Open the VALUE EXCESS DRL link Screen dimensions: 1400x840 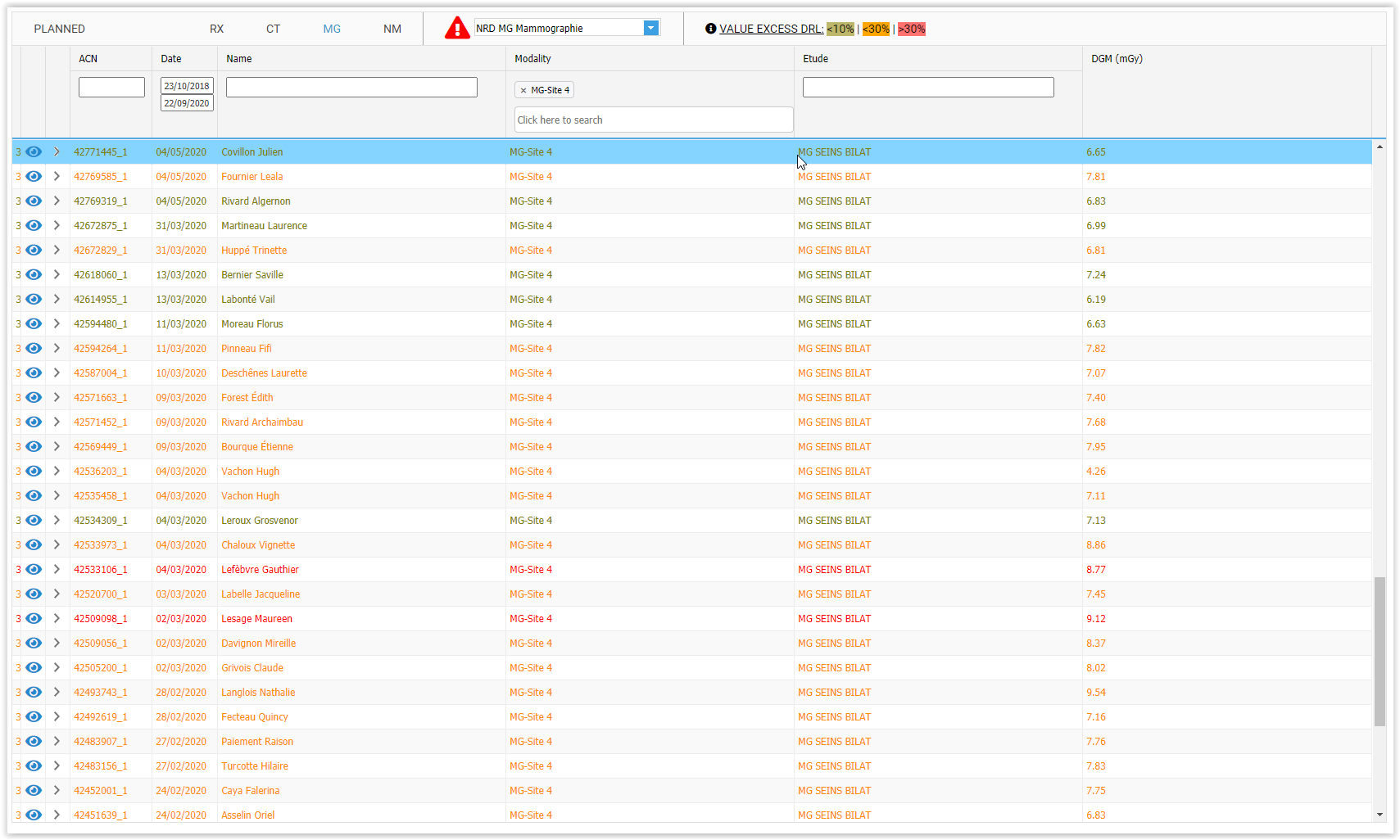[771, 29]
